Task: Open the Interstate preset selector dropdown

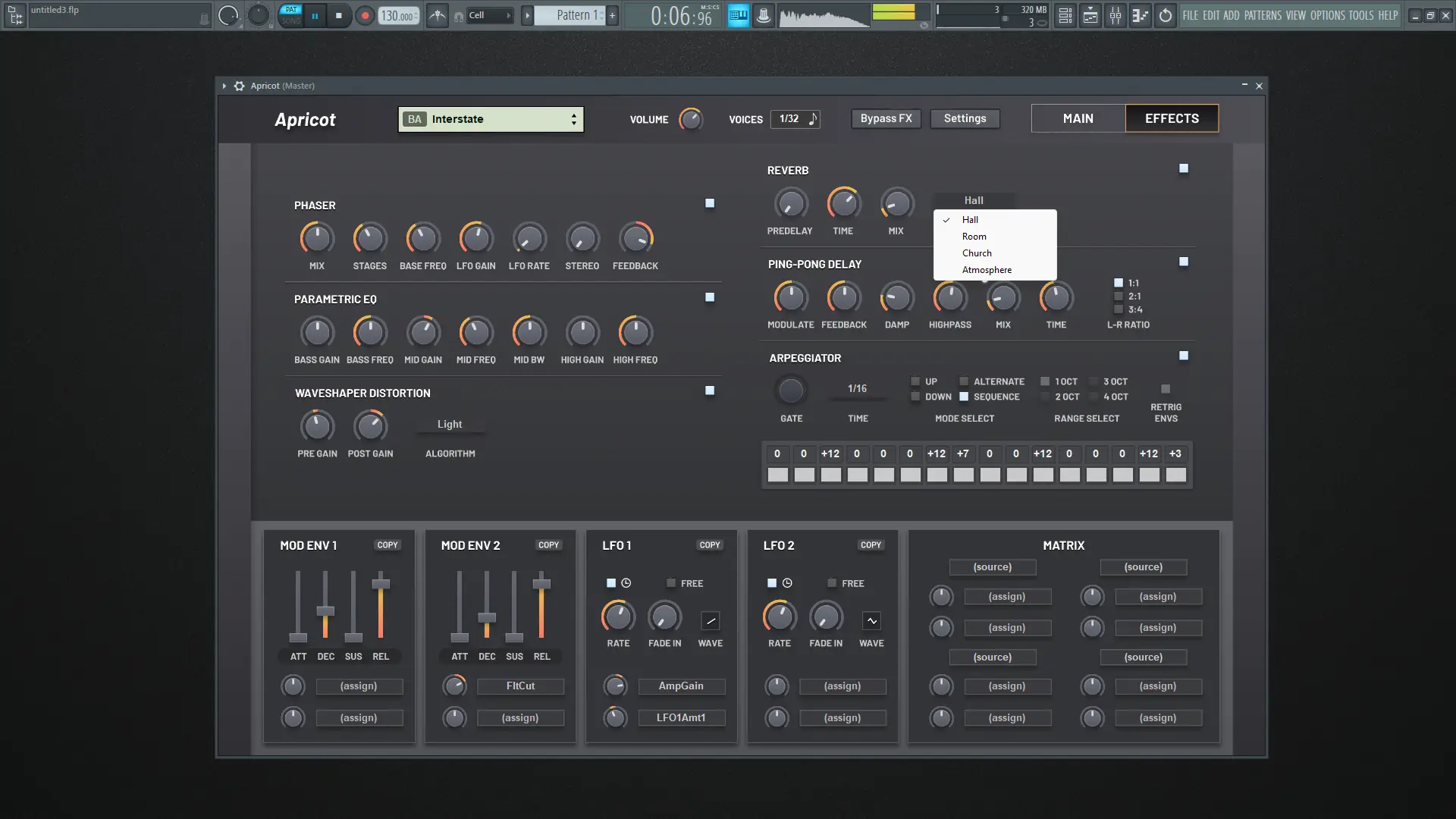Action: pyautogui.click(x=491, y=119)
